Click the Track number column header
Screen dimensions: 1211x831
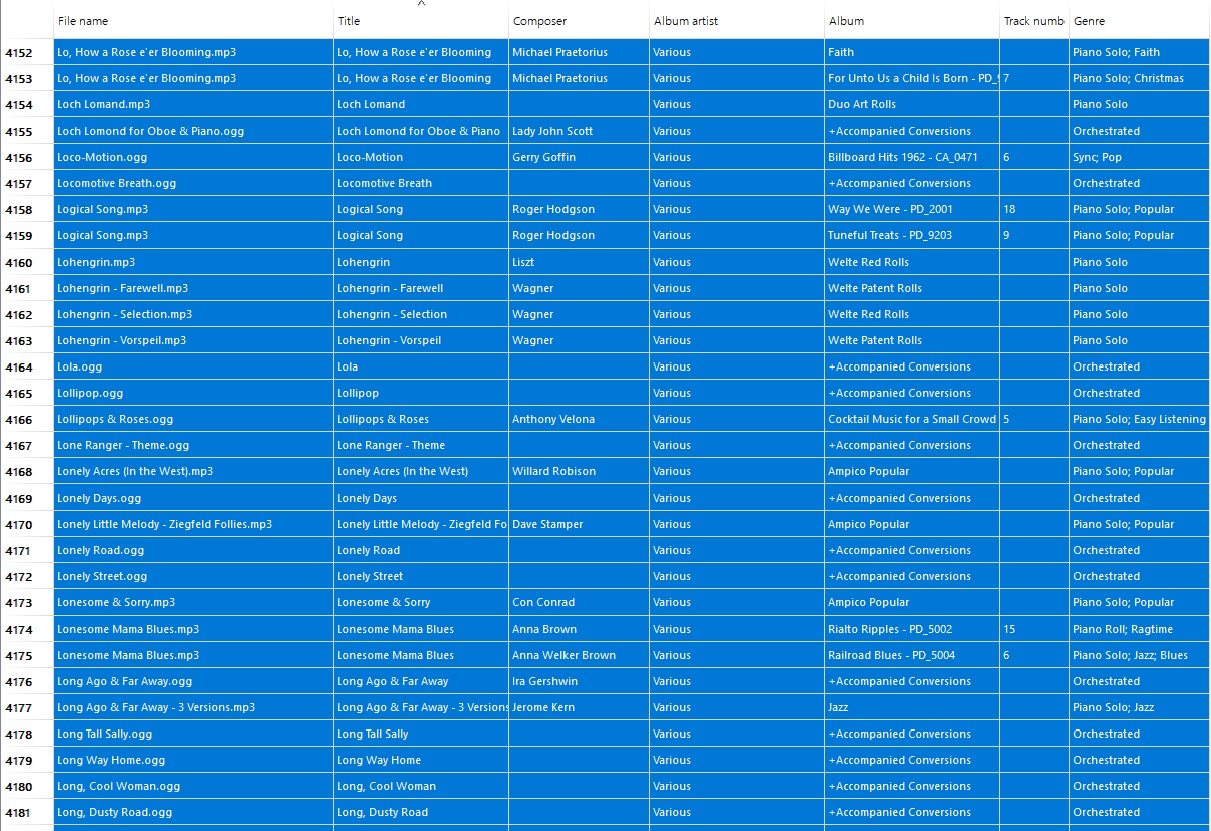[x=1033, y=21]
